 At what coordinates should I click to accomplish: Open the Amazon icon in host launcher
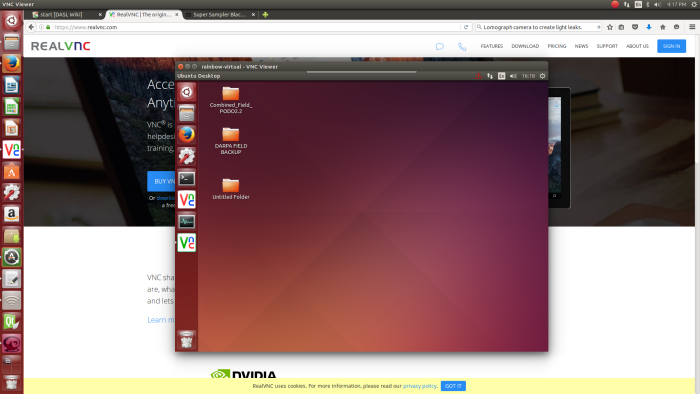[x=12, y=214]
